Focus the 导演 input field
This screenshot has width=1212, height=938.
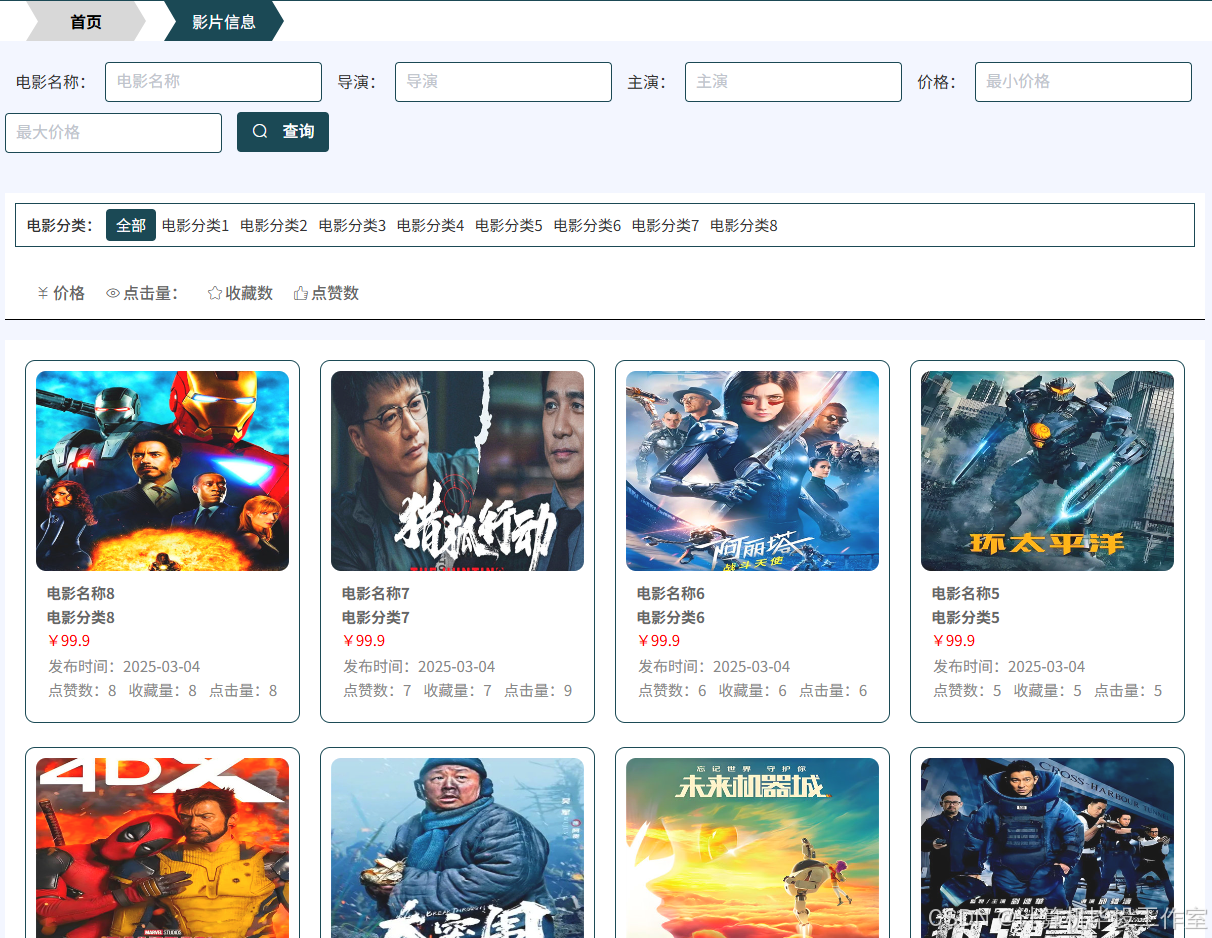pyautogui.click(x=503, y=82)
